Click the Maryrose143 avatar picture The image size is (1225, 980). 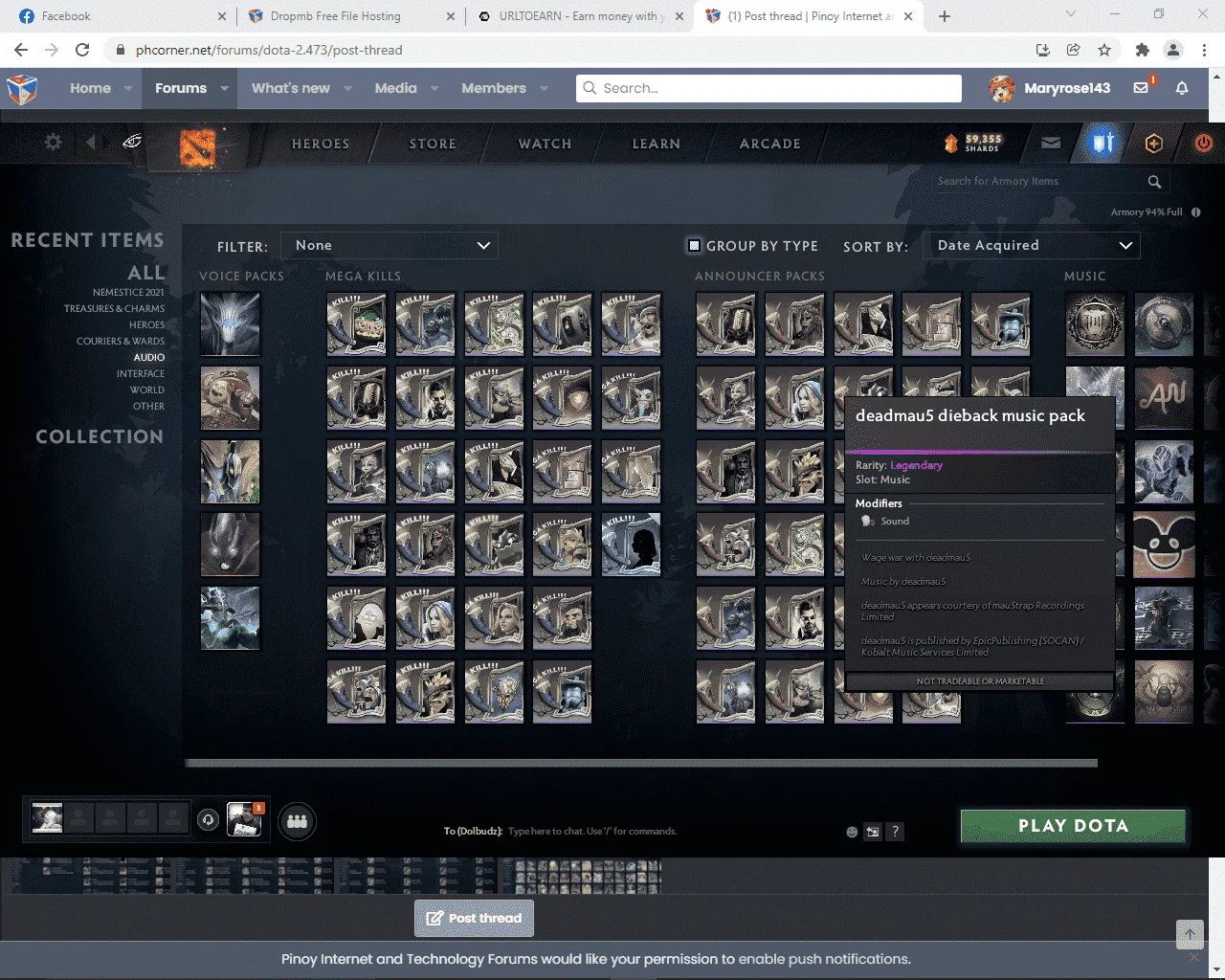click(x=1002, y=89)
